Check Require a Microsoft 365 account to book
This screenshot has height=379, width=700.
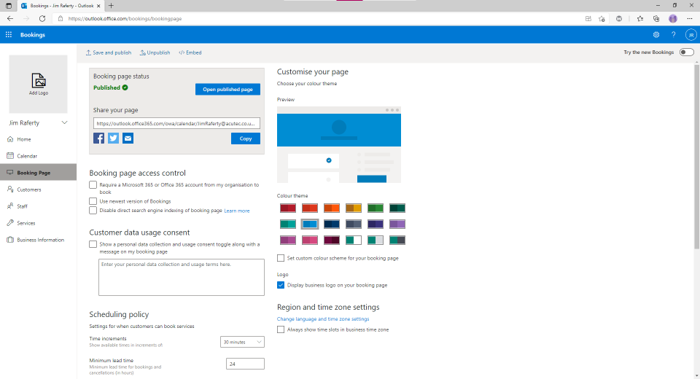(x=93, y=185)
